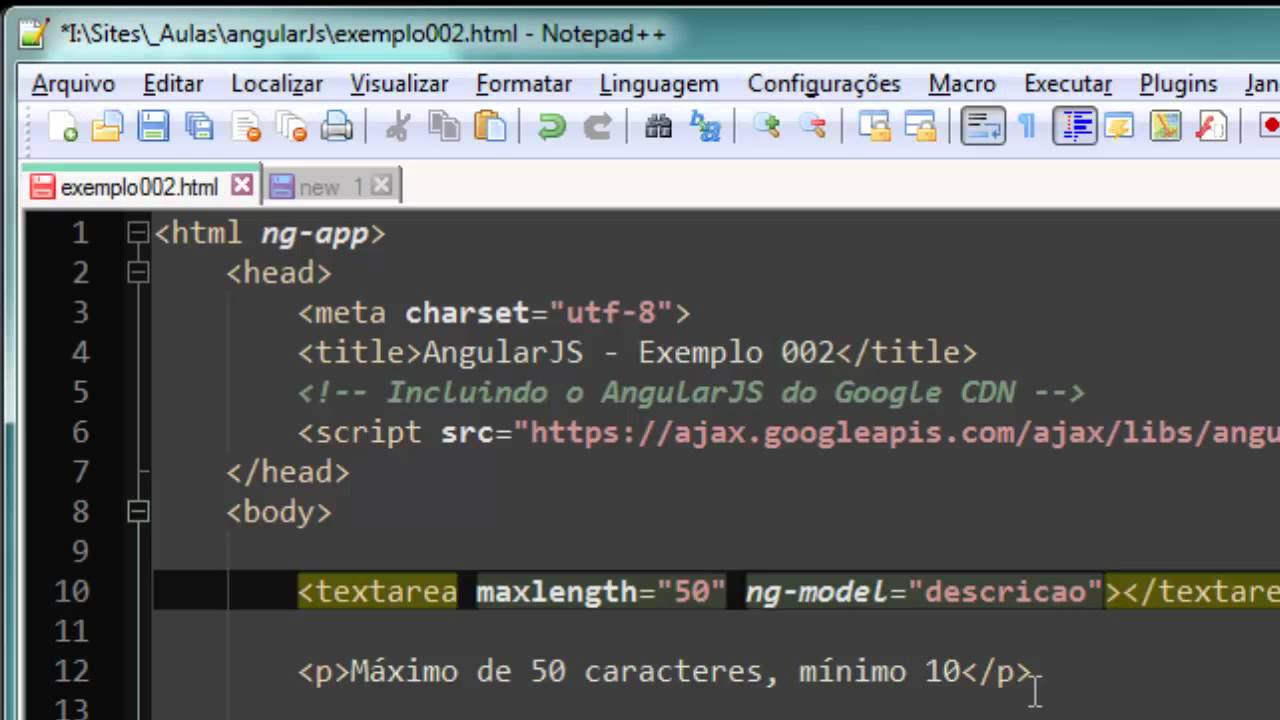Toggle the Show indent guide button
This screenshot has height=720, width=1280.
[1075, 127]
